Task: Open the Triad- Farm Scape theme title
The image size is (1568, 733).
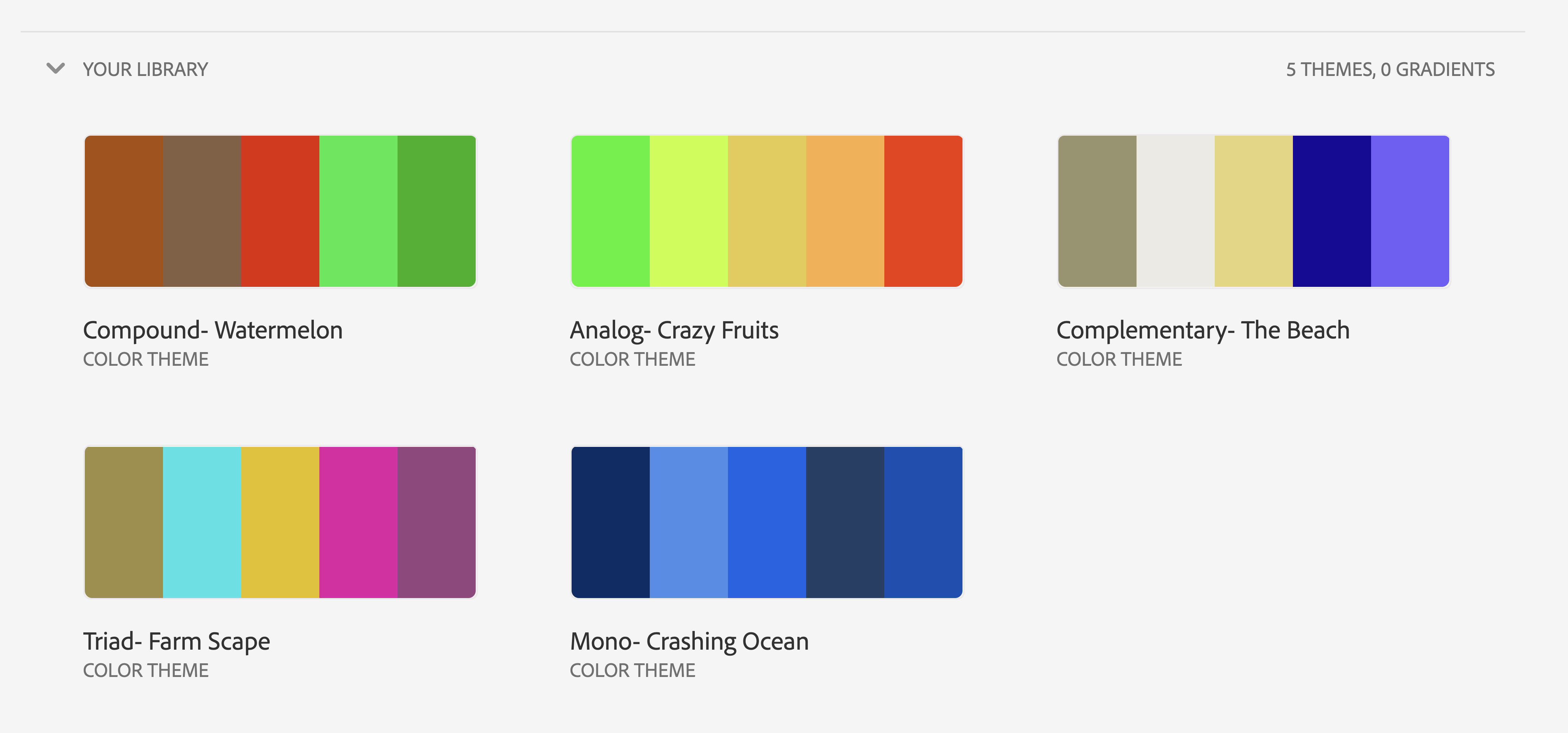Action: pos(177,642)
